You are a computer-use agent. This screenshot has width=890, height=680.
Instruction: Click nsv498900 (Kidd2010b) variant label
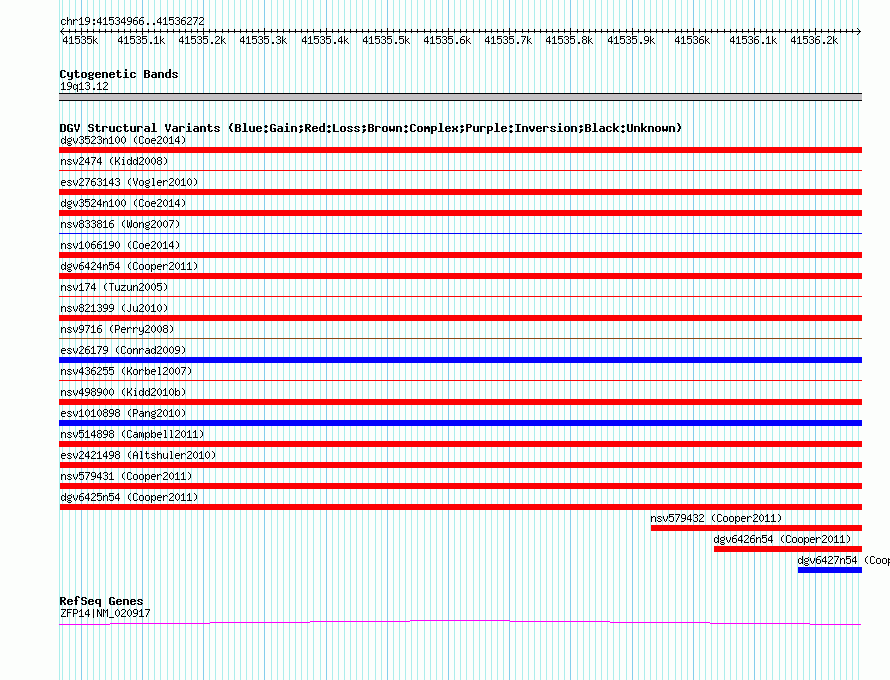(x=123, y=392)
